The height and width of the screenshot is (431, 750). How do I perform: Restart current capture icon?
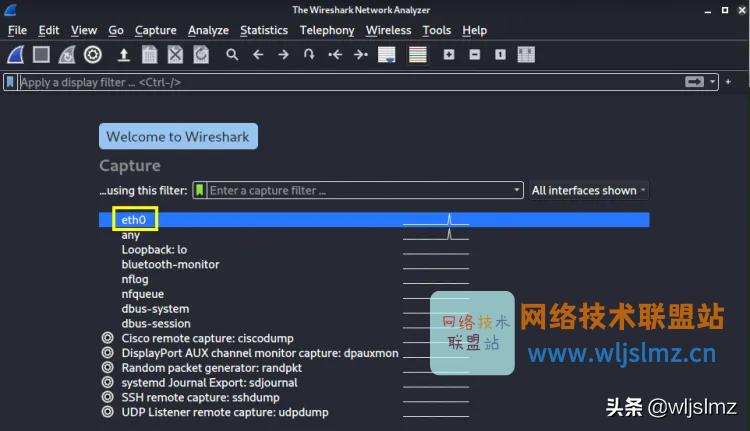[x=67, y=55]
